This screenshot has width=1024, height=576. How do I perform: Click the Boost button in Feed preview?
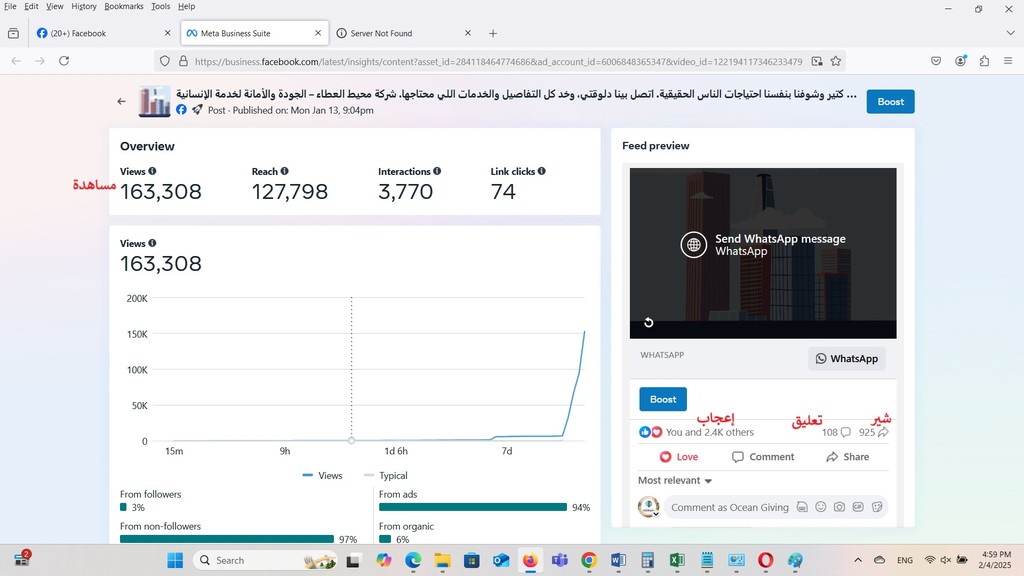click(x=663, y=399)
